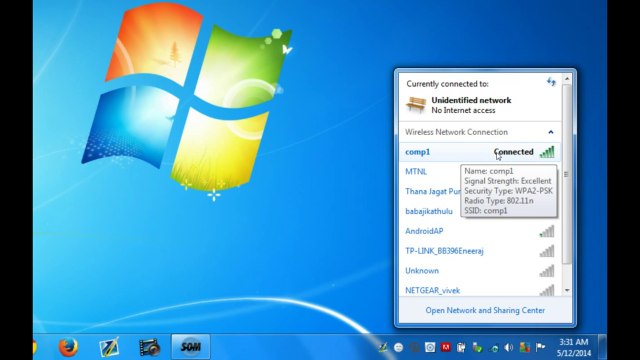The width and height of the screenshot is (640, 360).
Task: Open the volume speaker tray icon
Action: [509, 347]
